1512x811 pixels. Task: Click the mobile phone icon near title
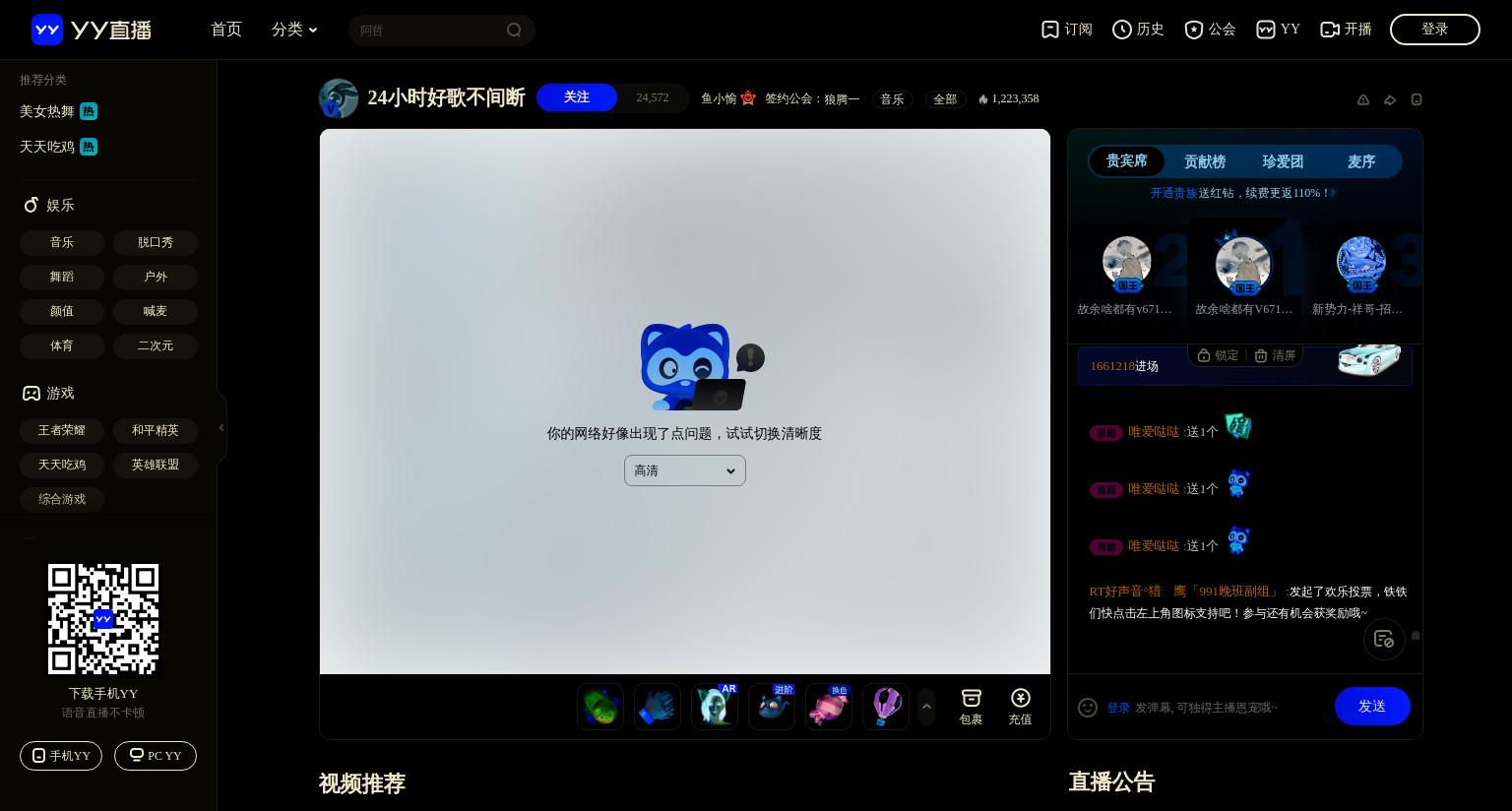1417,99
